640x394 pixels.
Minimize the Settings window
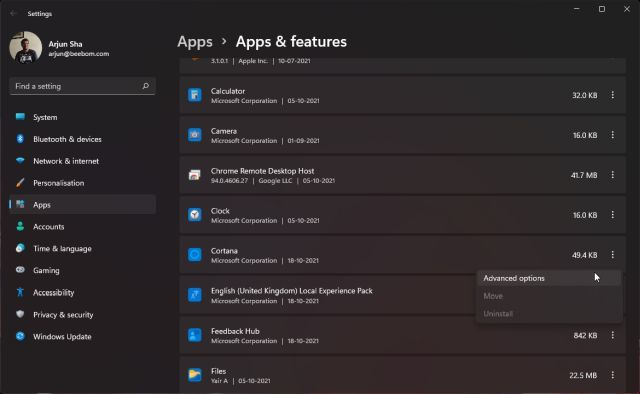576,9
